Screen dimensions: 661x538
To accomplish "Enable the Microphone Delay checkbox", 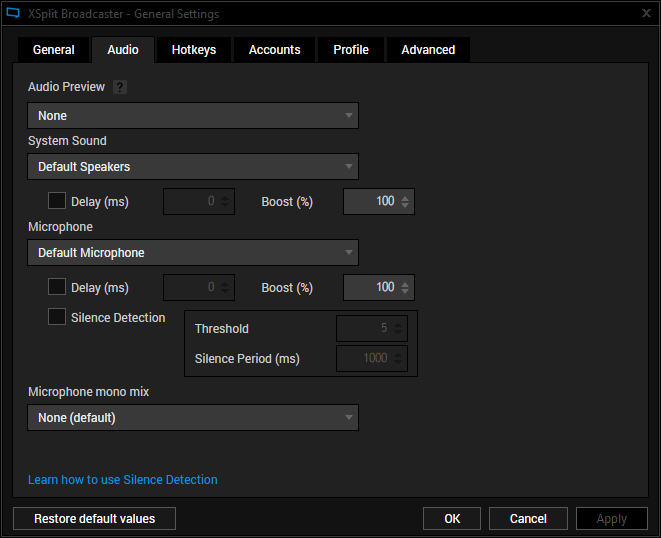I will pos(57,287).
